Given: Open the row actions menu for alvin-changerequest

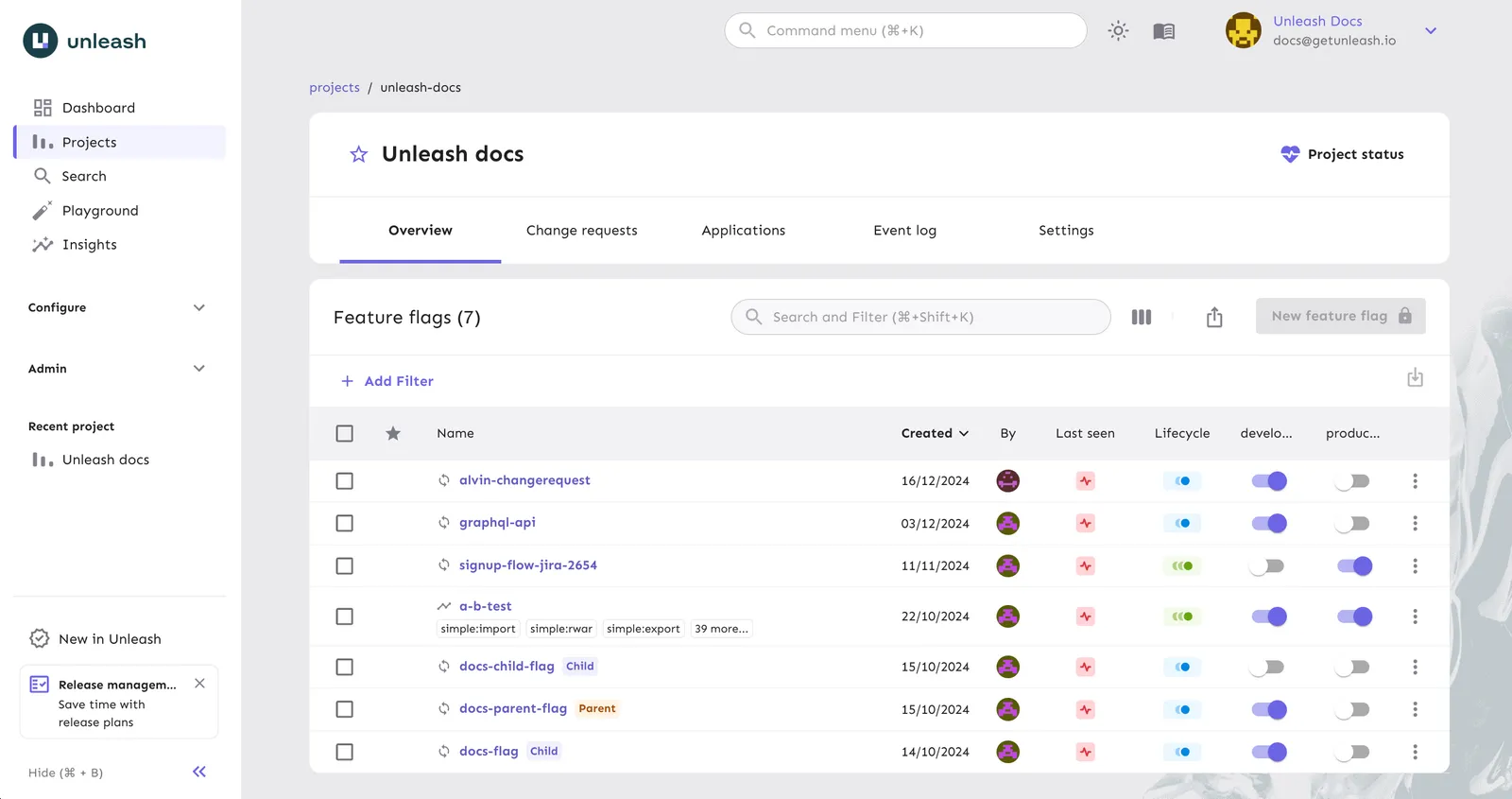Looking at the screenshot, I should (1415, 481).
